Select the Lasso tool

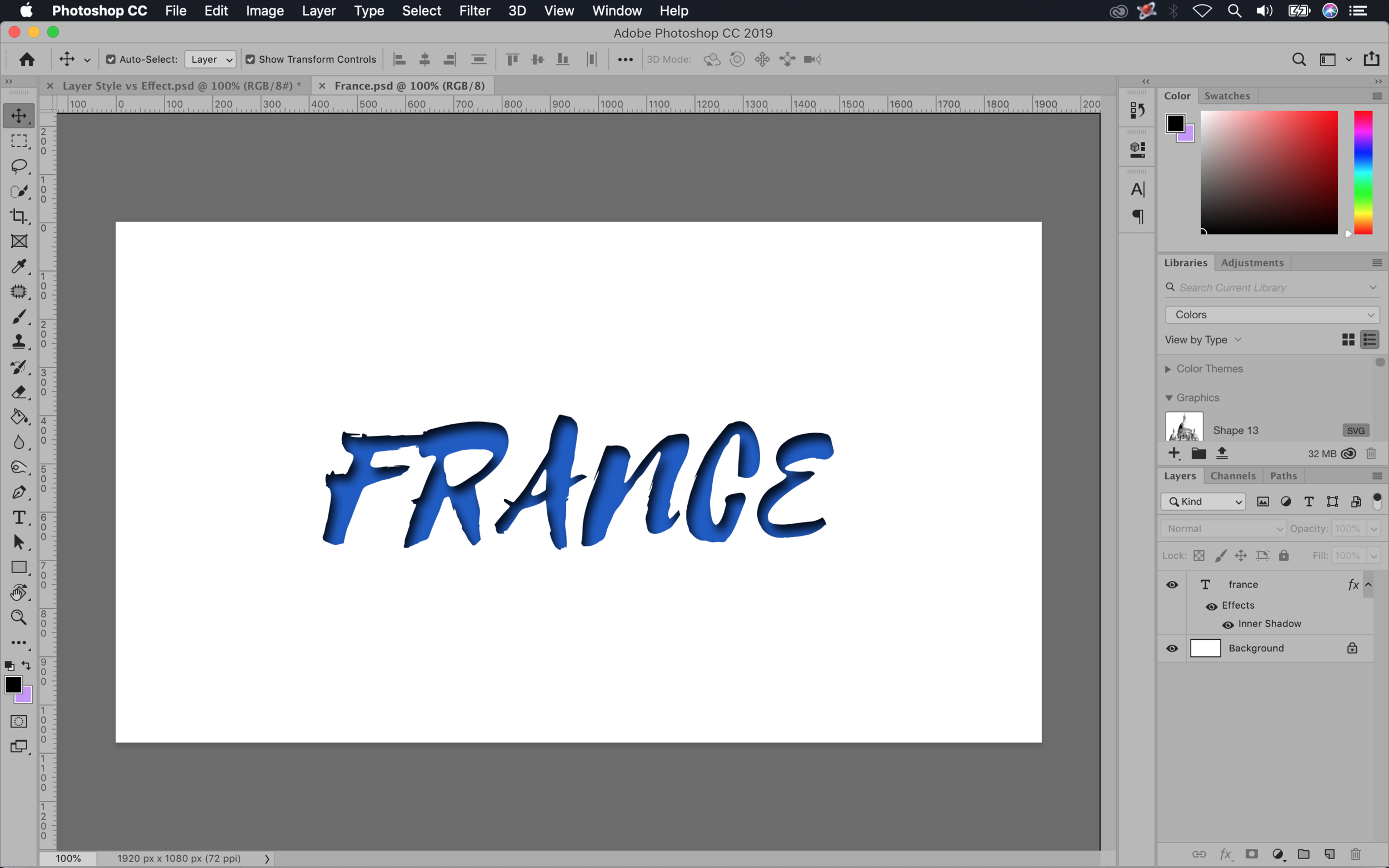click(19, 166)
